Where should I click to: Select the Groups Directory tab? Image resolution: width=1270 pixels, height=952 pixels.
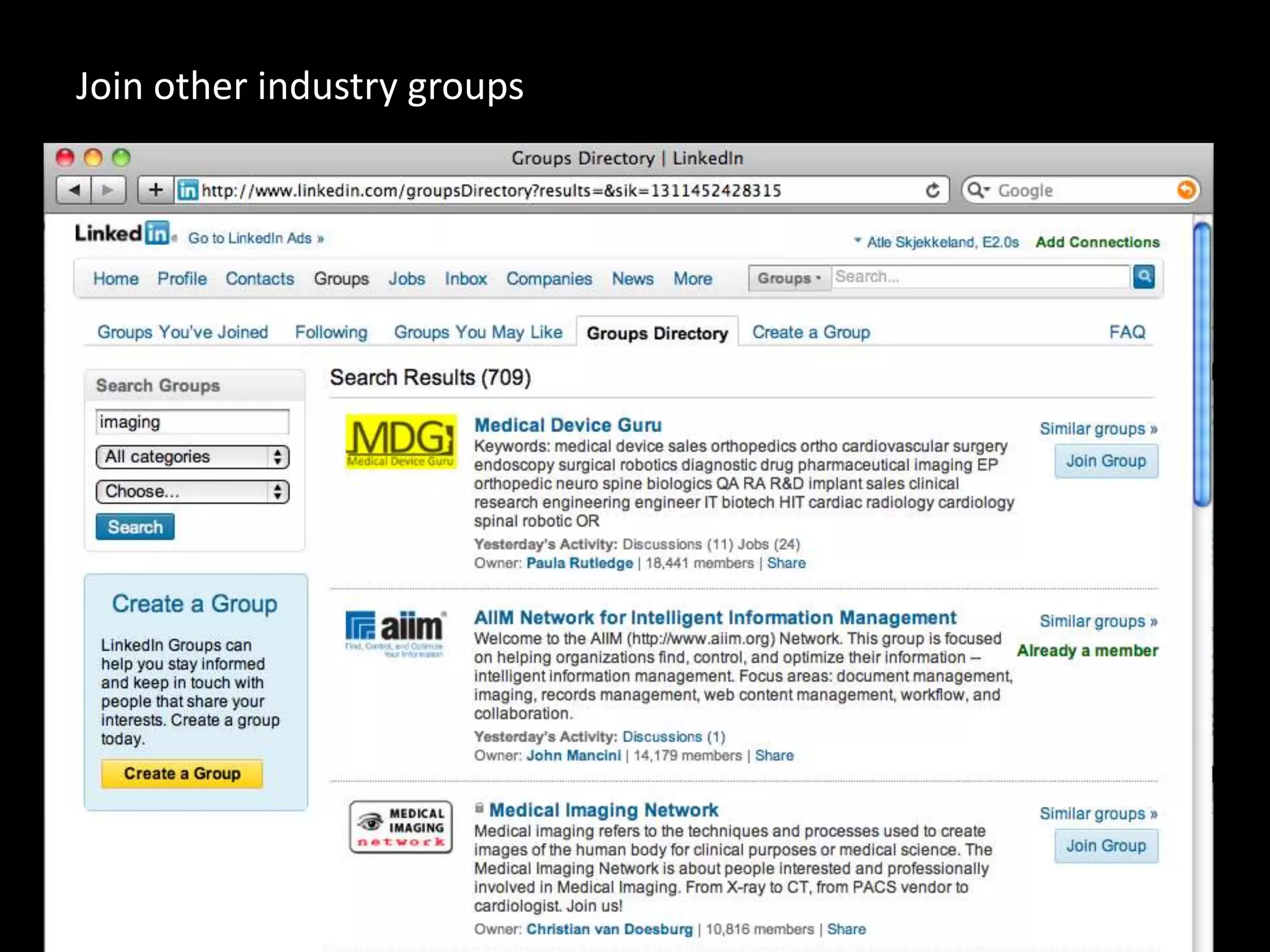[657, 333]
